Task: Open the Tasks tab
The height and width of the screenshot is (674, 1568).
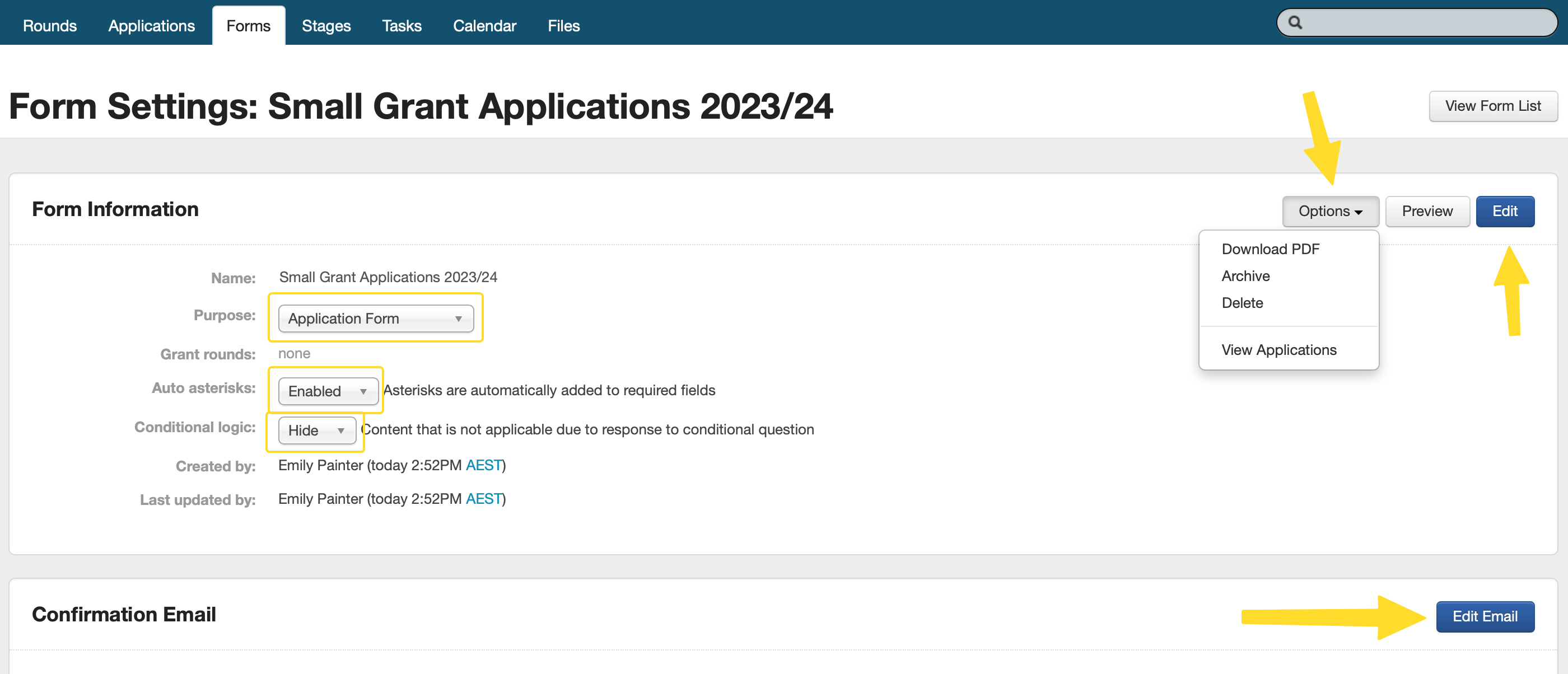Action: 401,26
